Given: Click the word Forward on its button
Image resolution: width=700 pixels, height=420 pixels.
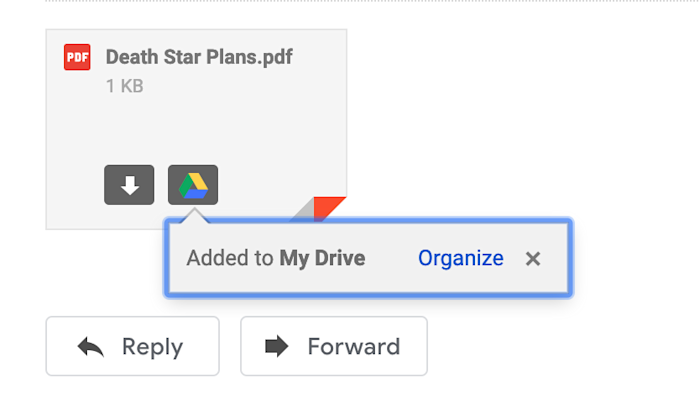Looking at the screenshot, I should point(353,347).
